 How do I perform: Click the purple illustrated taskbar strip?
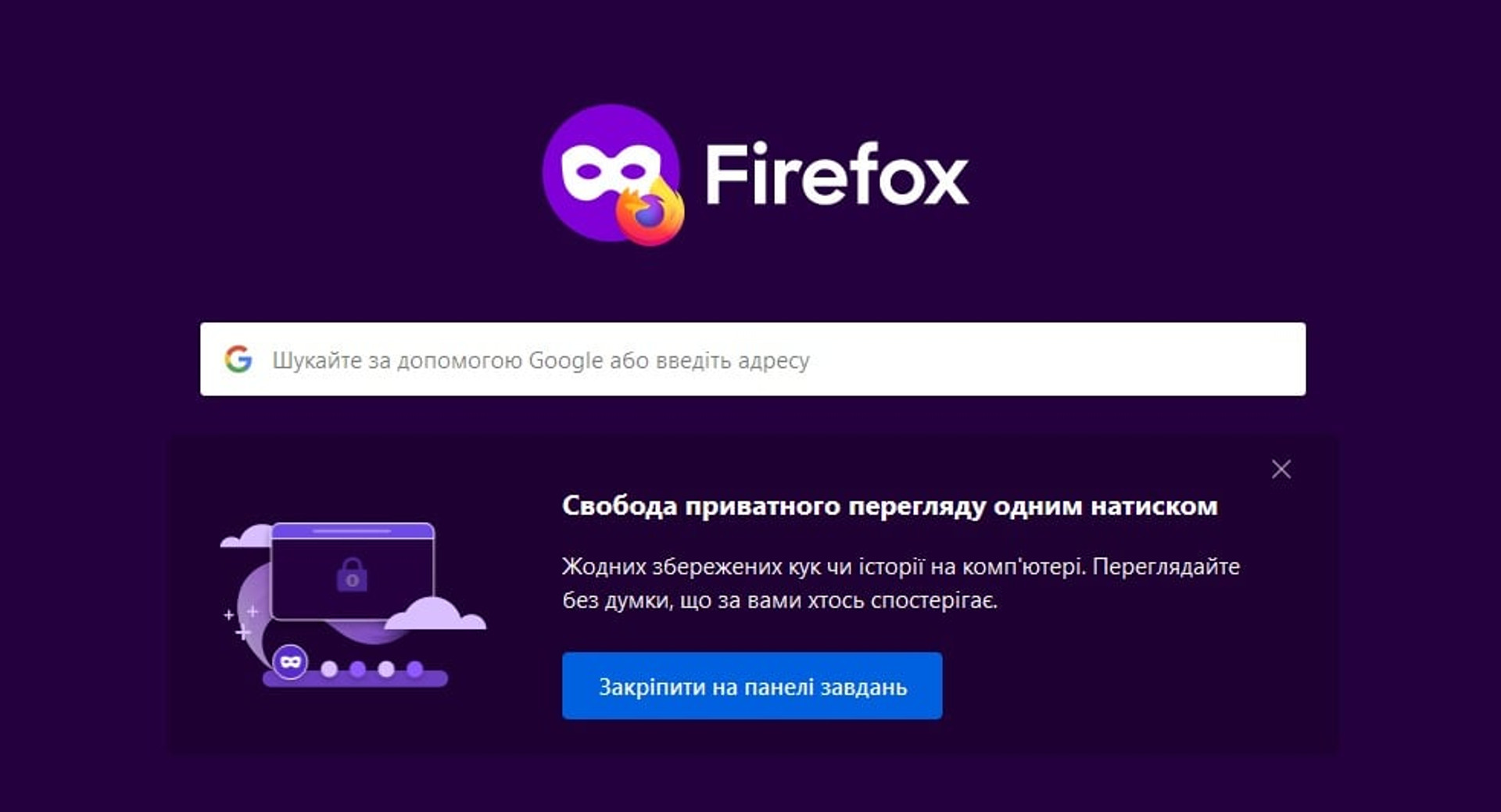click(x=356, y=678)
